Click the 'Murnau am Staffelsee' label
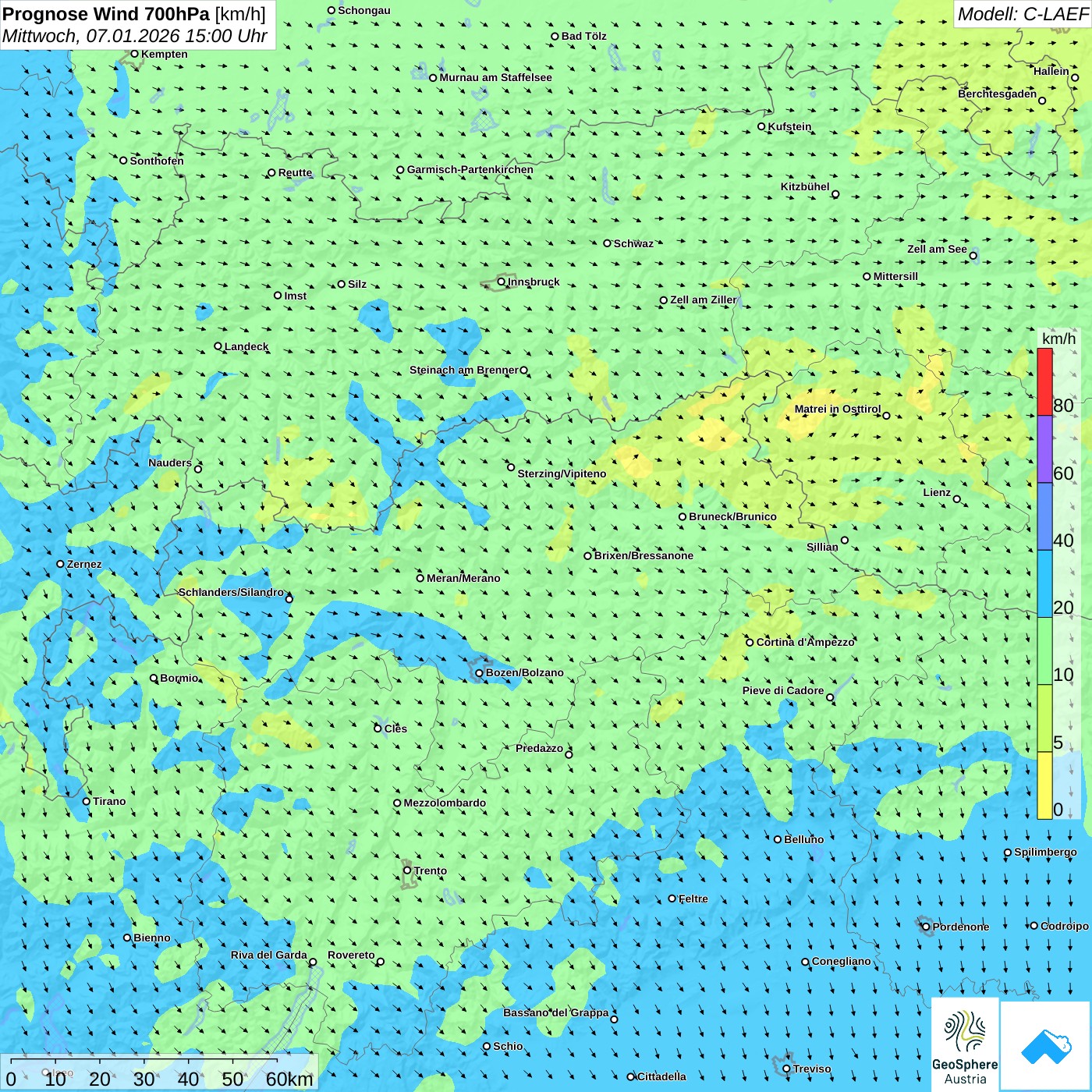1092x1092 pixels. (496, 77)
